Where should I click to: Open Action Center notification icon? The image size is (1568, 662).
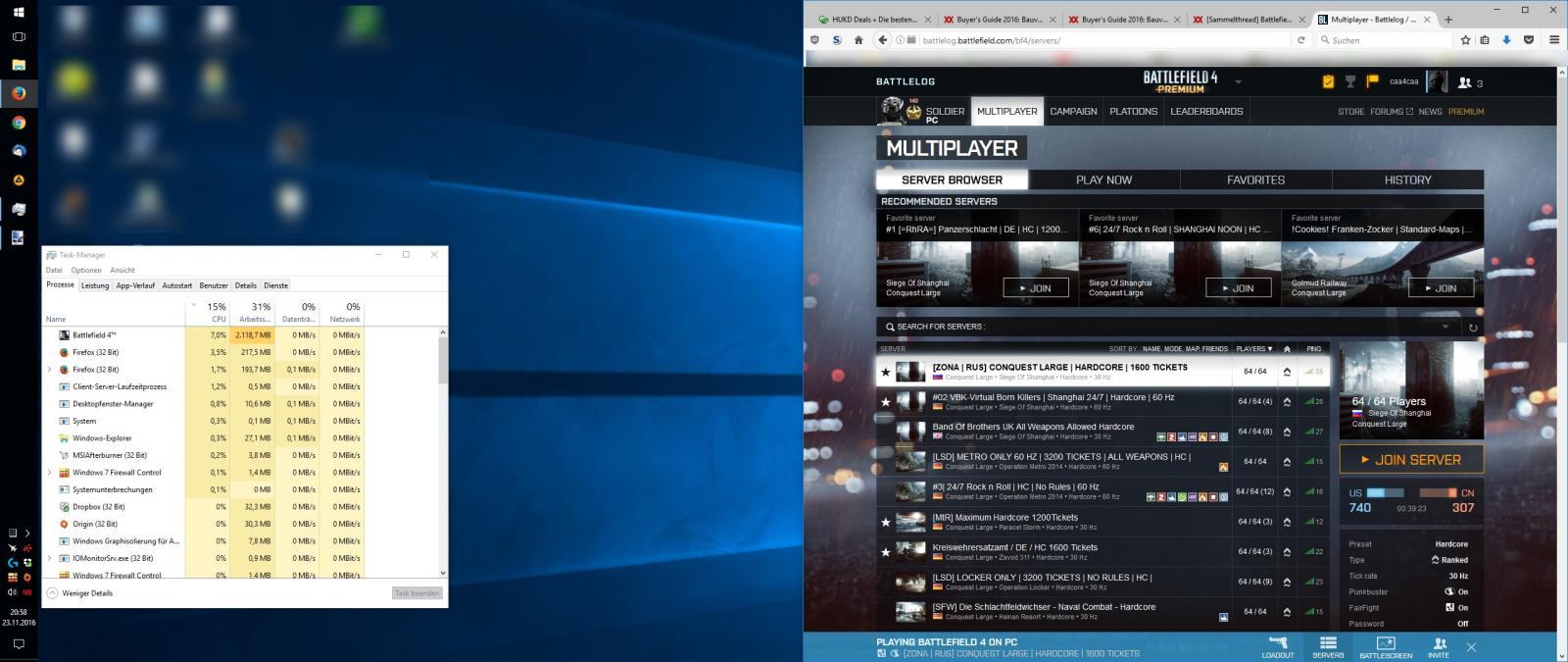pyautogui.click(x=19, y=644)
